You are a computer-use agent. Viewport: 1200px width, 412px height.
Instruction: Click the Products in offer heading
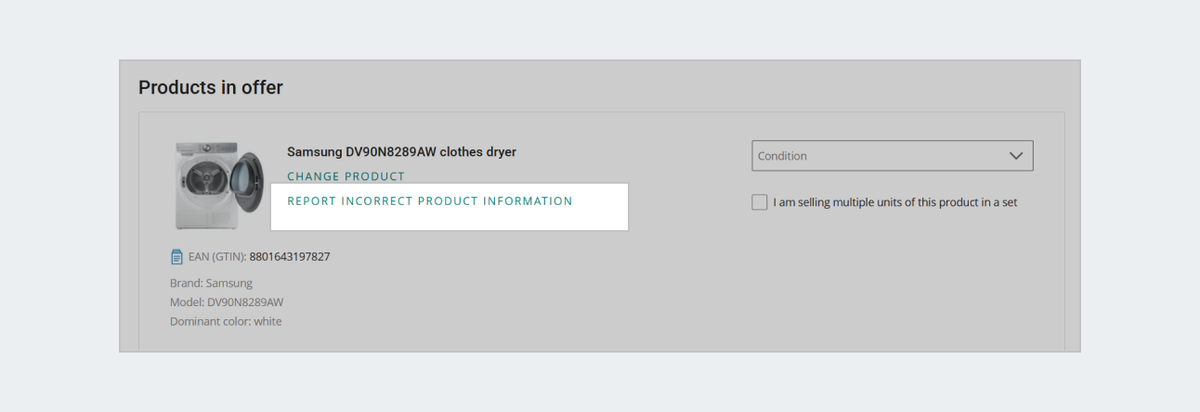click(211, 88)
